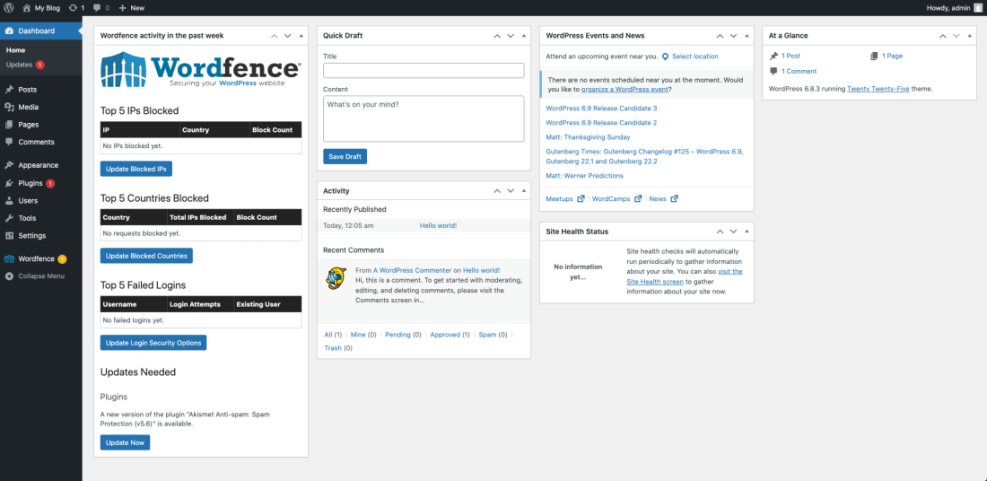Move Quick Draft widget down

pos(510,36)
